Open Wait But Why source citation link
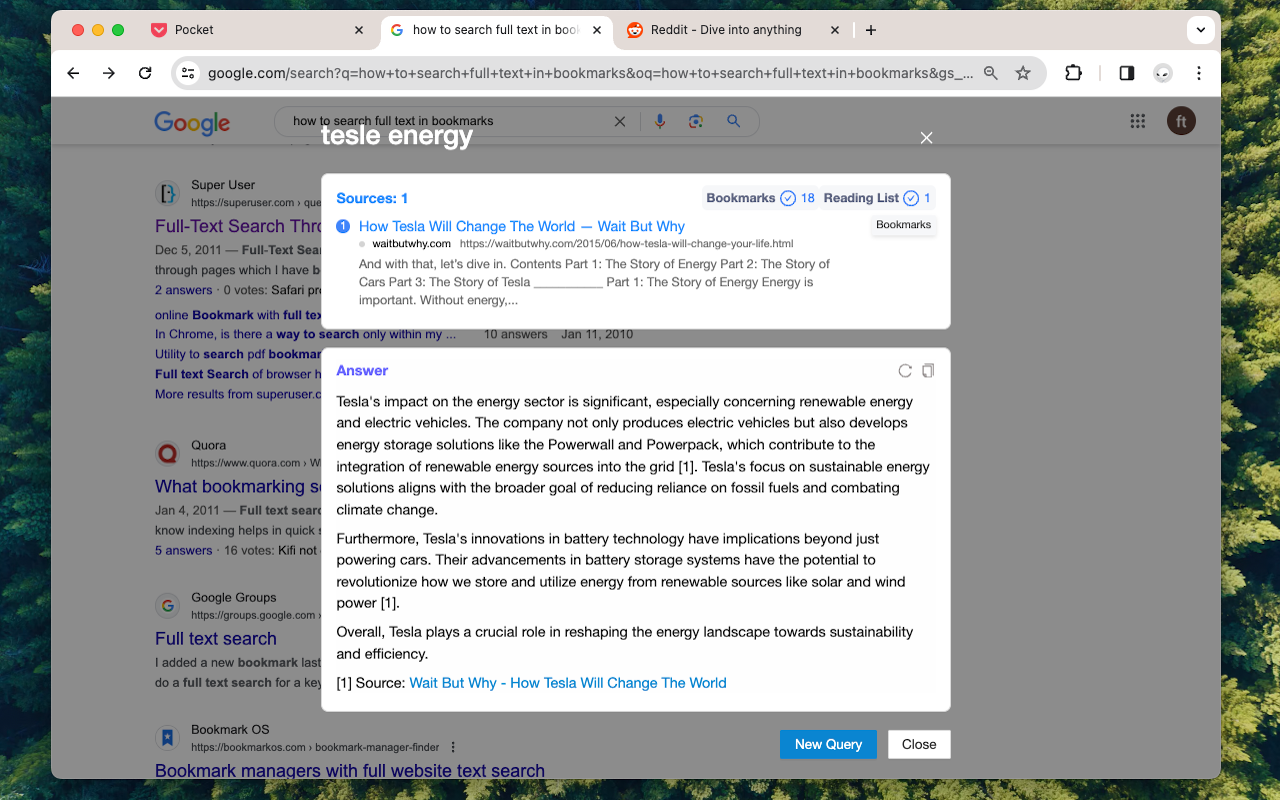Image resolution: width=1280 pixels, height=800 pixels. pos(568,683)
